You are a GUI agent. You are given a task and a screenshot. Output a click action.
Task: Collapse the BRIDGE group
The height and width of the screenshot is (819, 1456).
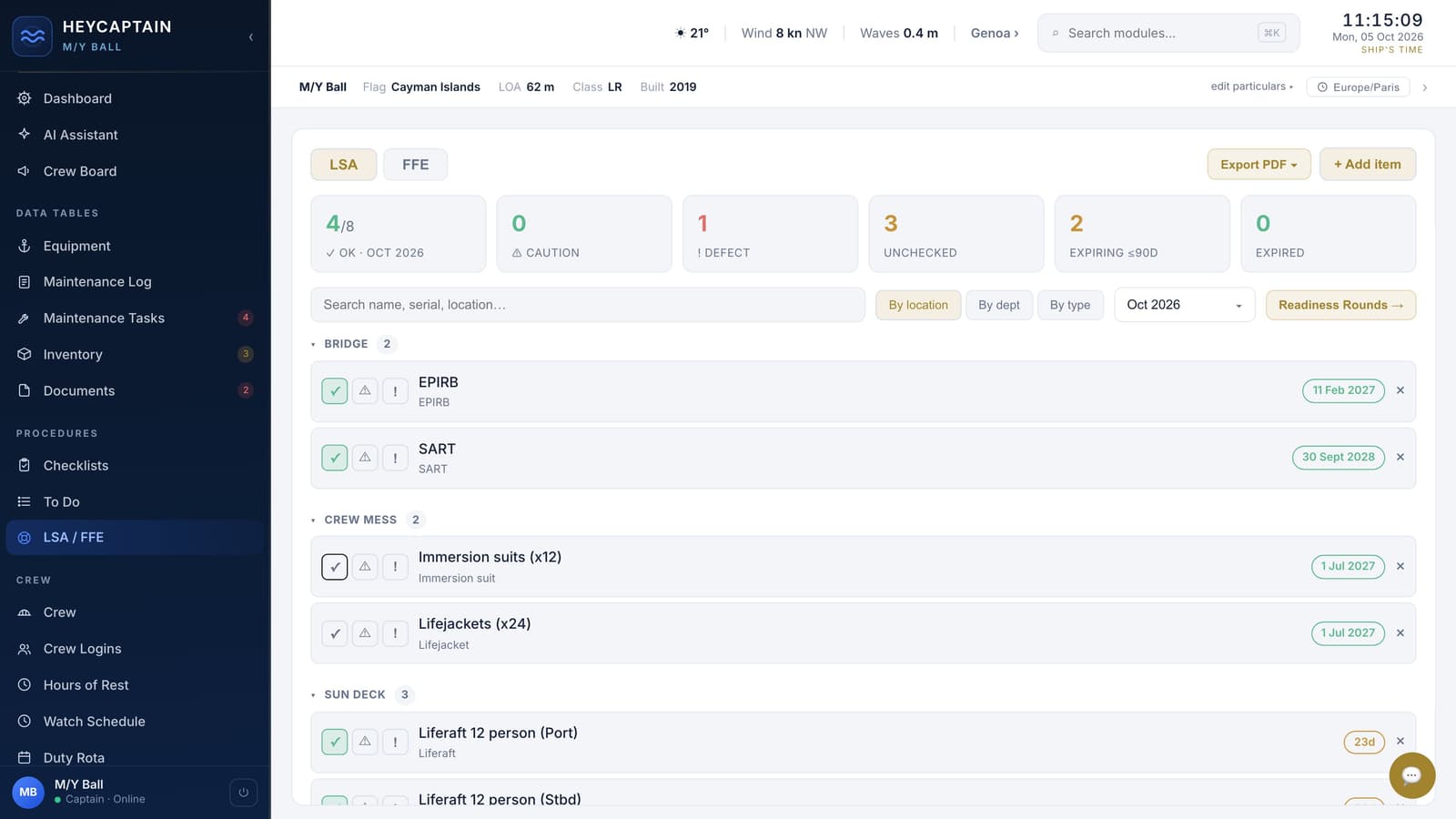[313, 344]
